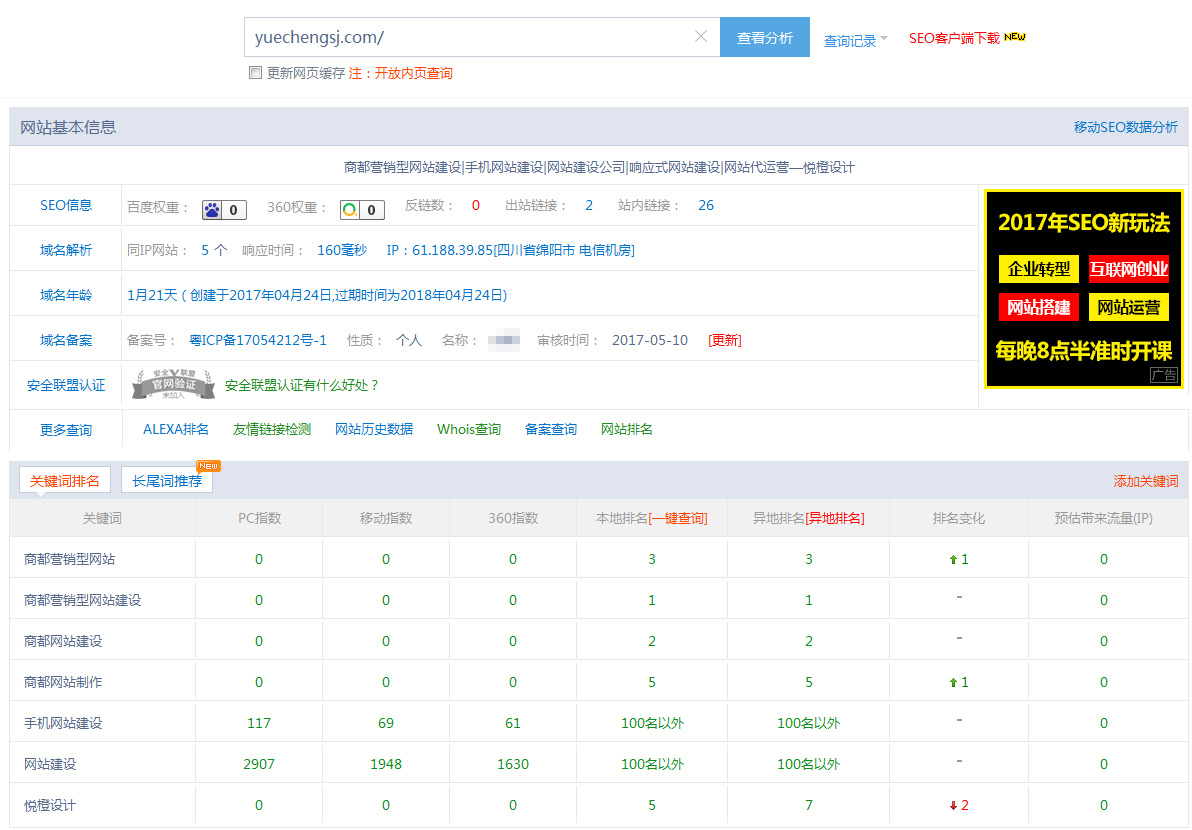
Task: Open the ALEXA排名 link
Action: (176, 429)
